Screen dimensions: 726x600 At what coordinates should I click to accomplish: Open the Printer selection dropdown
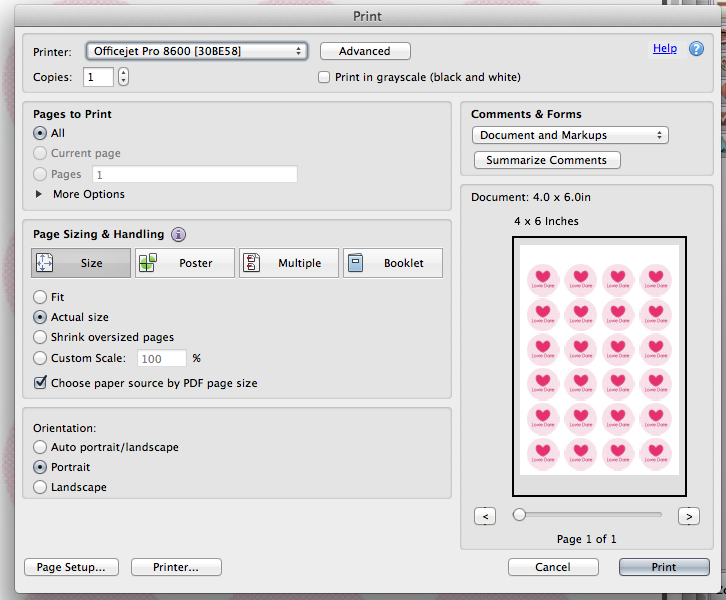click(196, 51)
